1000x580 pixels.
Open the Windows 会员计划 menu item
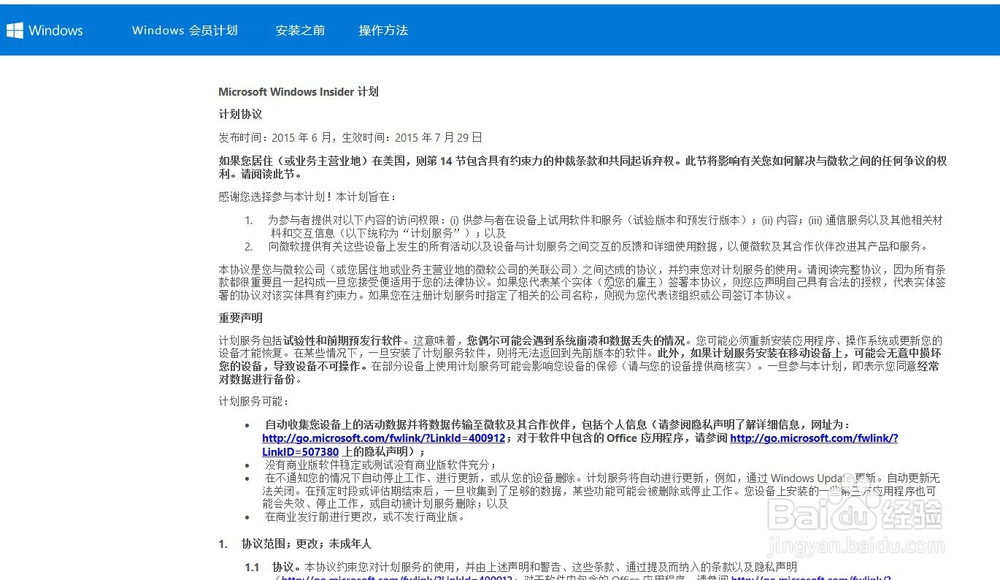(x=184, y=30)
